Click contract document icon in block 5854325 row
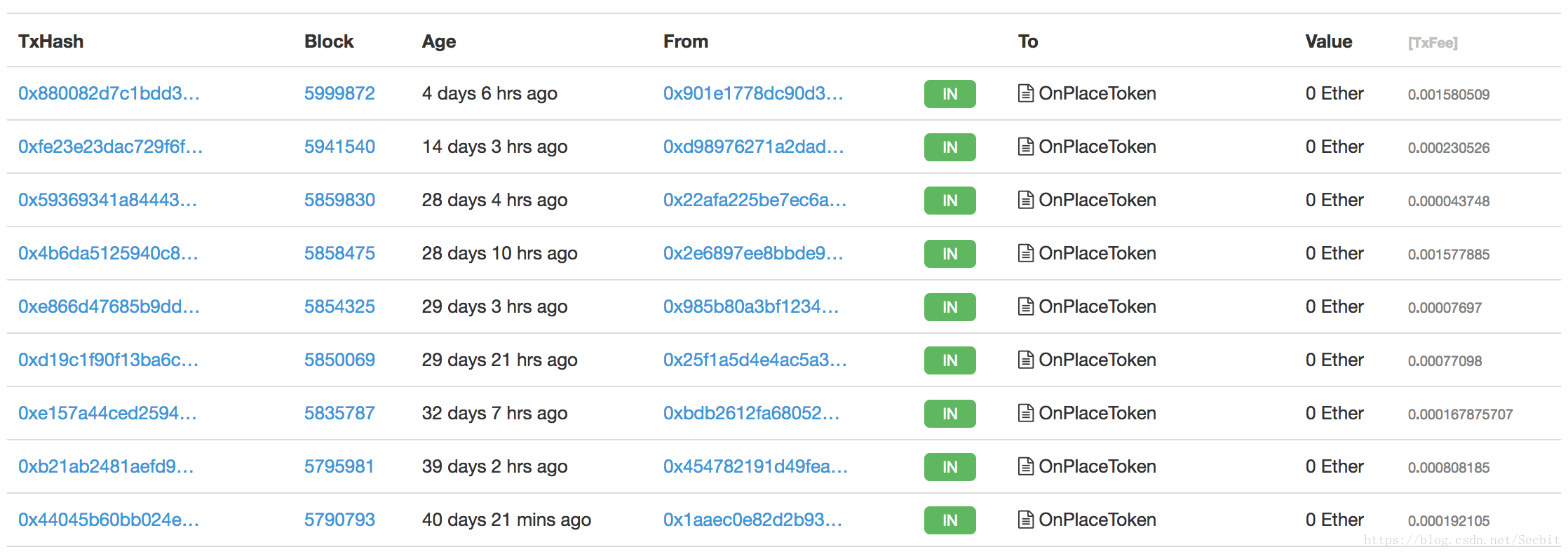This screenshot has width=1568, height=554. [x=1025, y=306]
